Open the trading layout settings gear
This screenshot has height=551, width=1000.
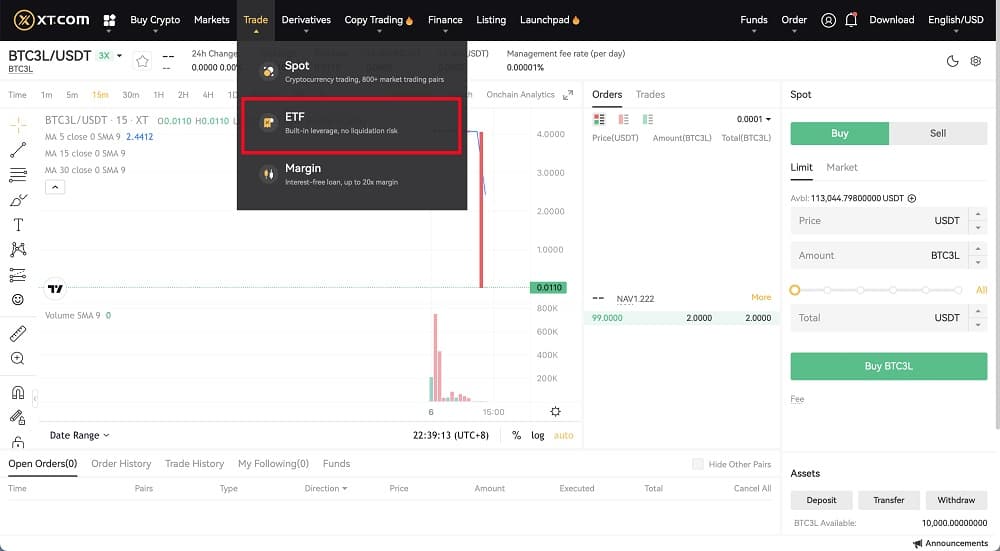976,61
